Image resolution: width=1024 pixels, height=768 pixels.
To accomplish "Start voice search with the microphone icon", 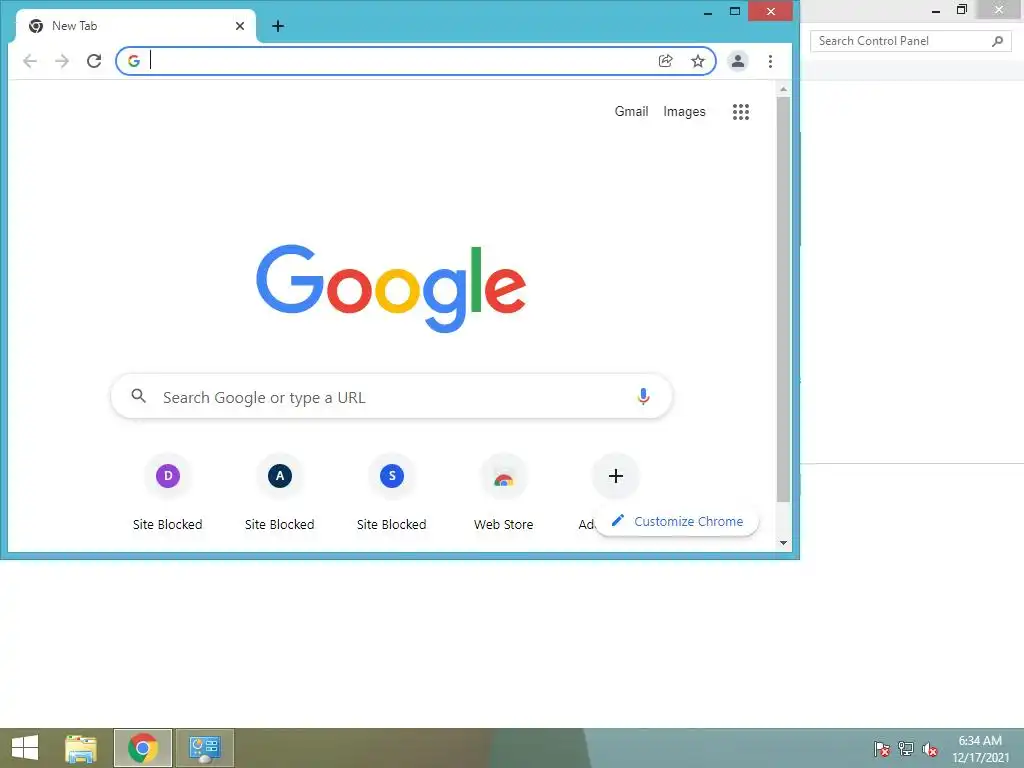I will [x=643, y=396].
